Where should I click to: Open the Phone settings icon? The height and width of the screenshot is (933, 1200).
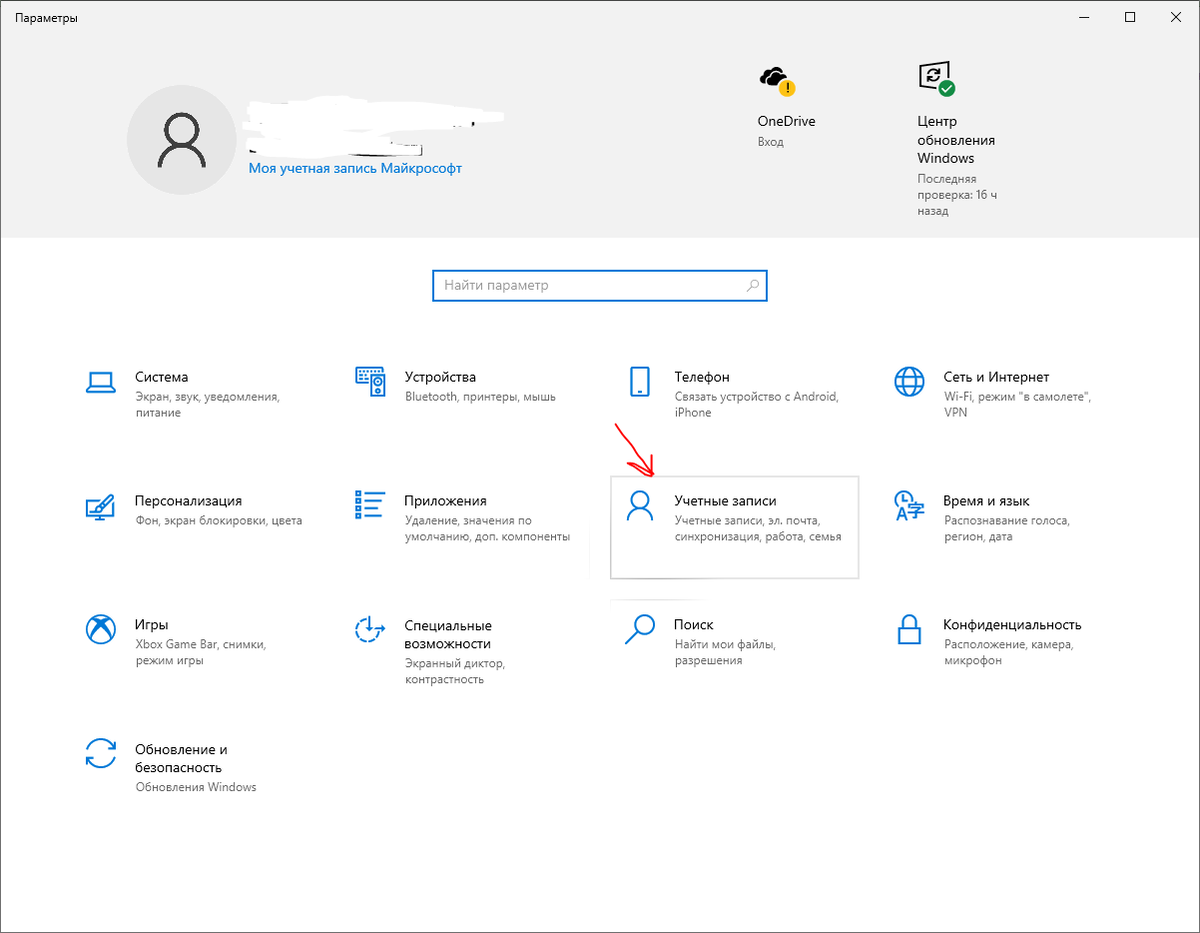click(639, 381)
